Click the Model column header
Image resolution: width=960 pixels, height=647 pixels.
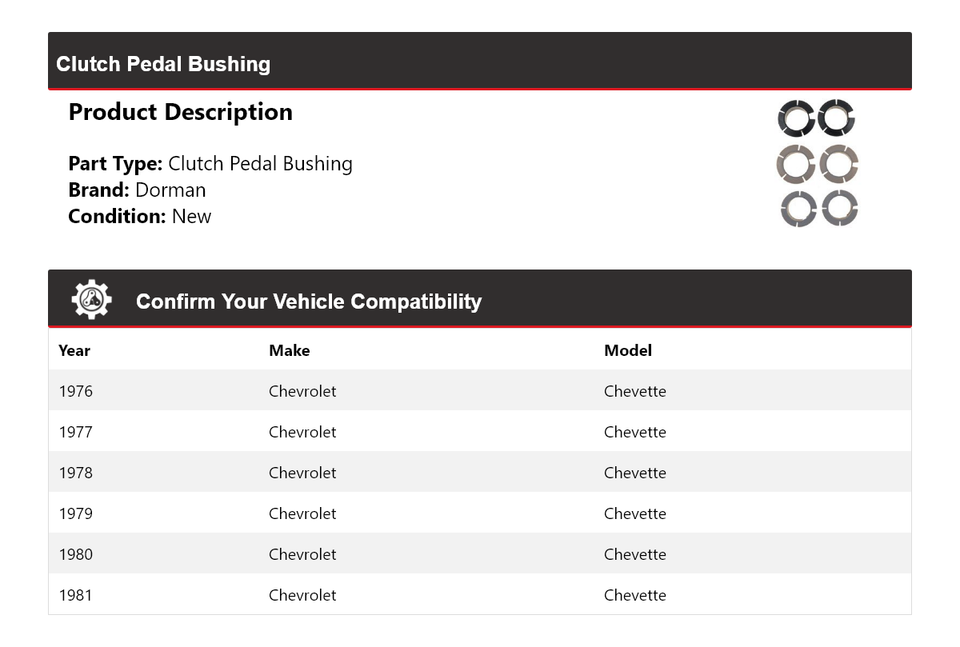627,350
